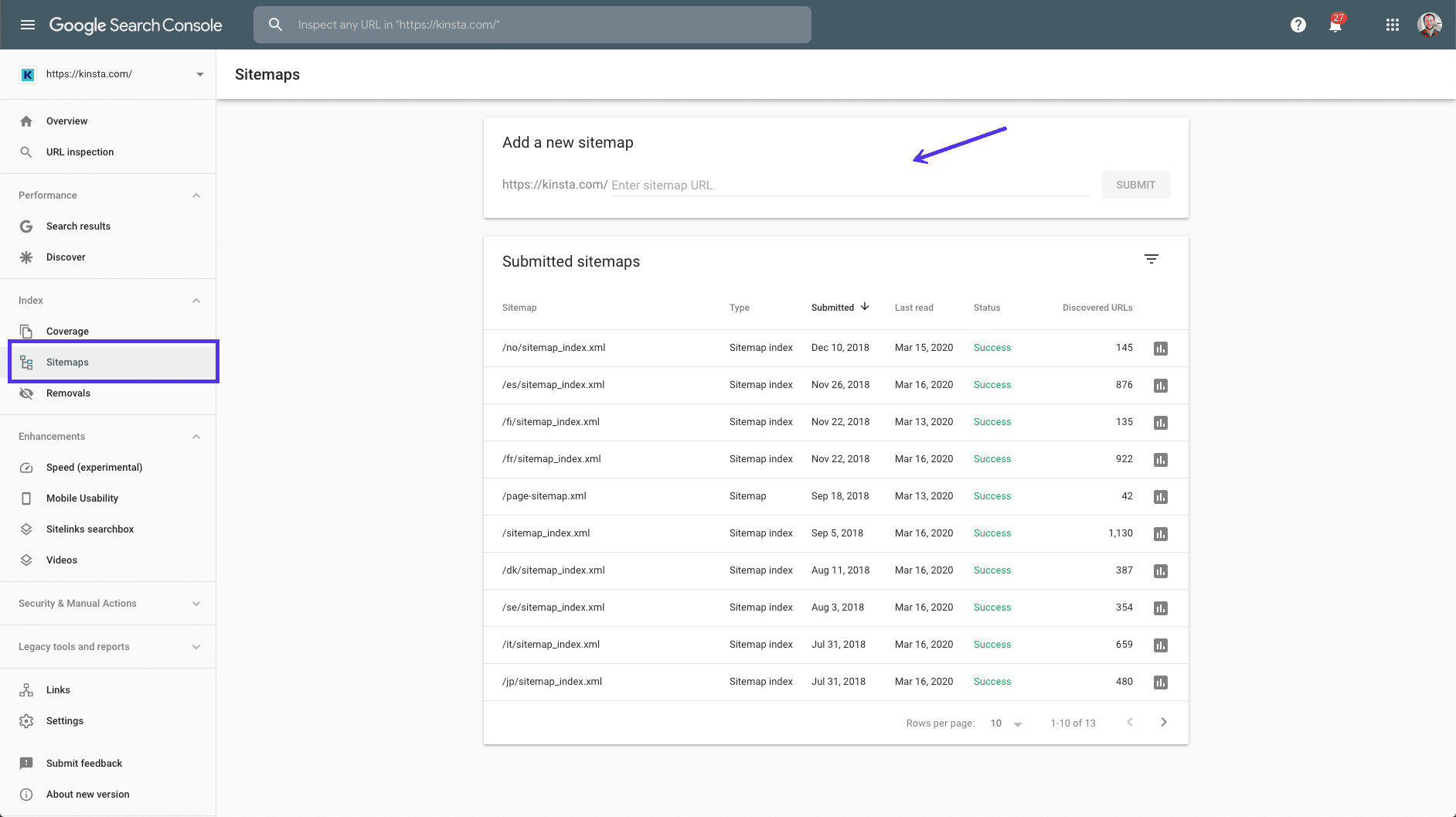Expand Legacy tools and reports section

point(196,647)
